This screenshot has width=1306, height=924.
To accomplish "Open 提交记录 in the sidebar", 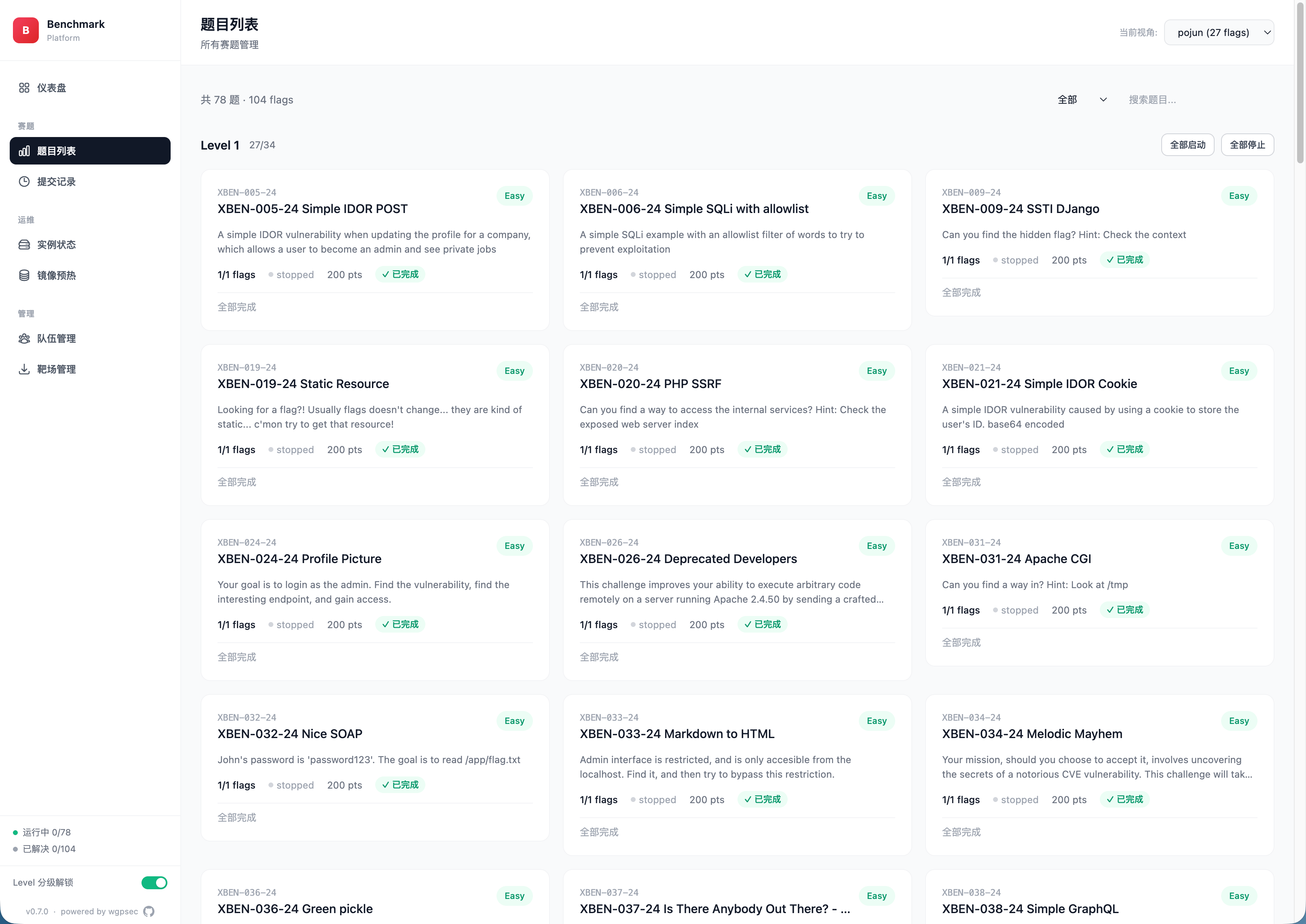I will [x=90, y=181].
